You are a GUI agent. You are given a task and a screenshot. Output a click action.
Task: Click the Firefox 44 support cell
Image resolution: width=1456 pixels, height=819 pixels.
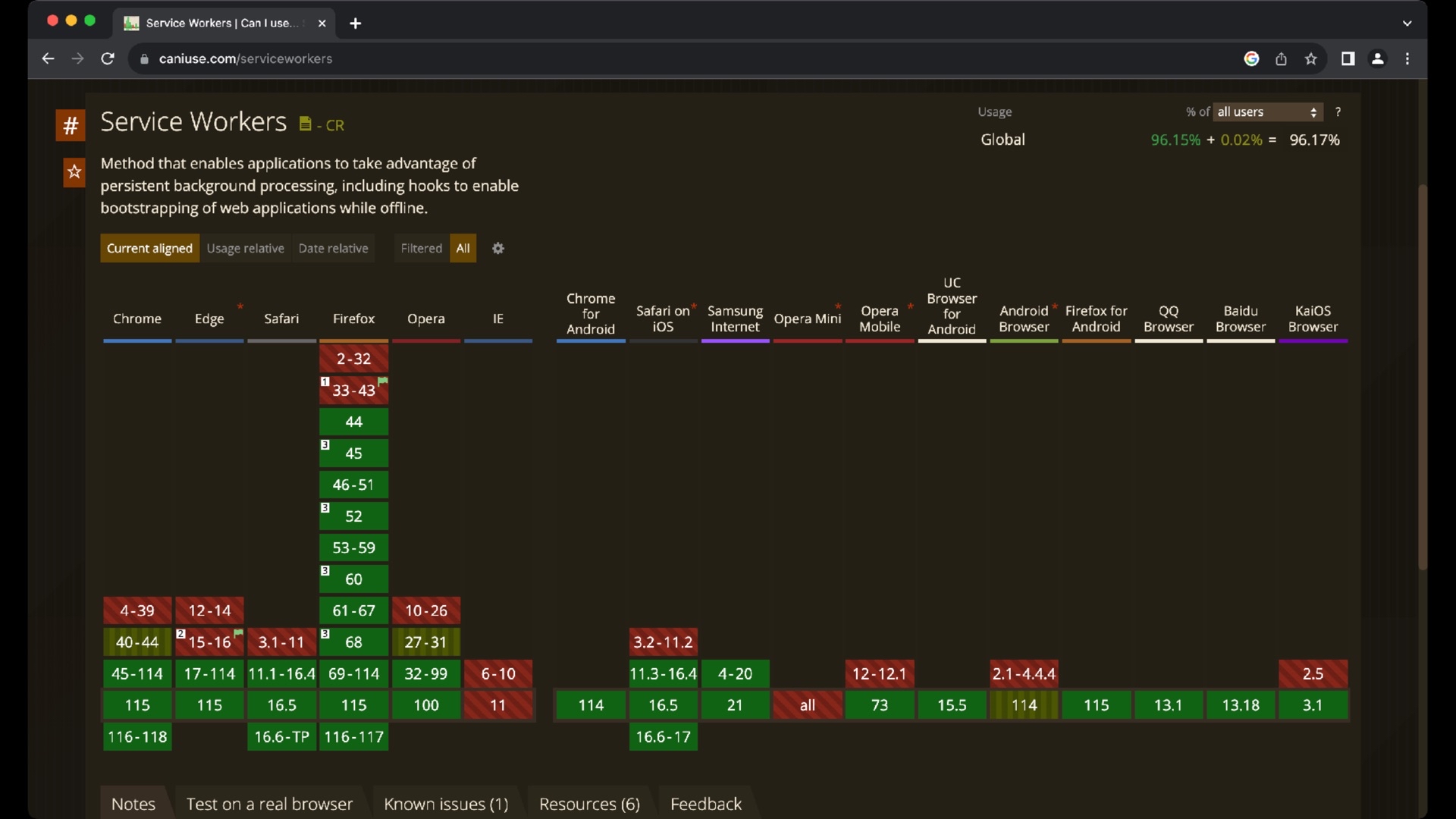(353, 422)
